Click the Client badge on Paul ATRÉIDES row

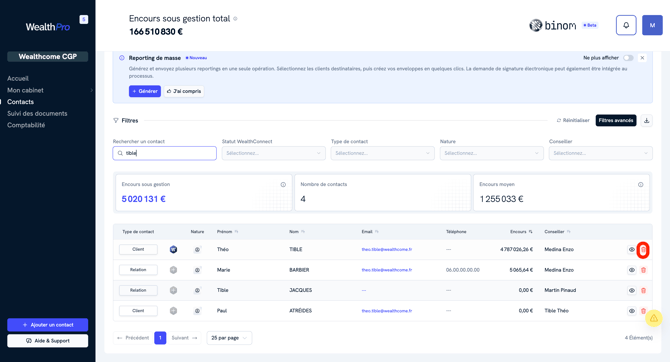[138, 311]
